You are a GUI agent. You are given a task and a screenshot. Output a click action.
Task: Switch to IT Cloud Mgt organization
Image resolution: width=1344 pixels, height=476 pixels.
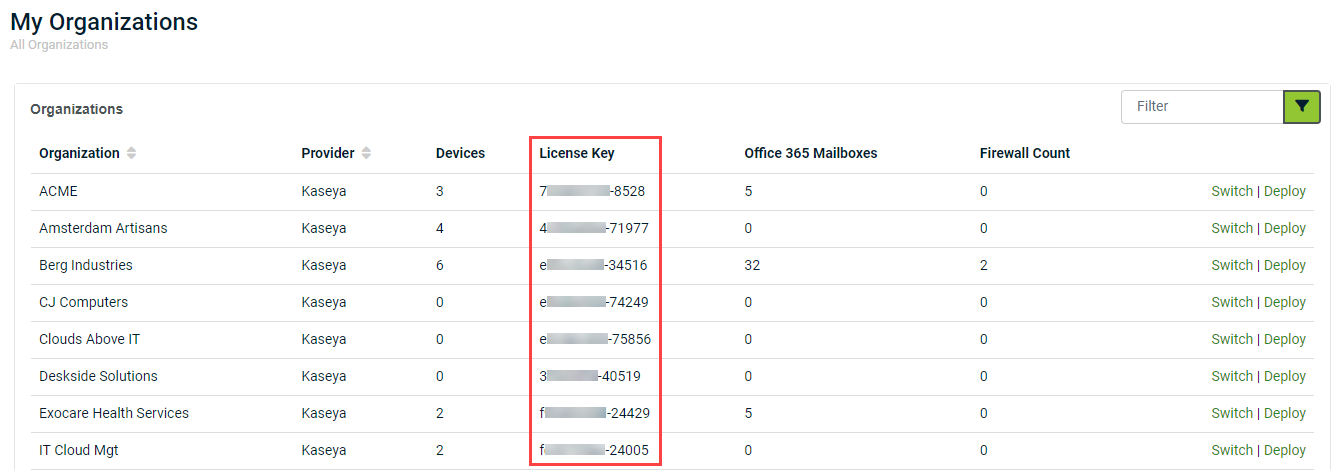[1231, 450]
